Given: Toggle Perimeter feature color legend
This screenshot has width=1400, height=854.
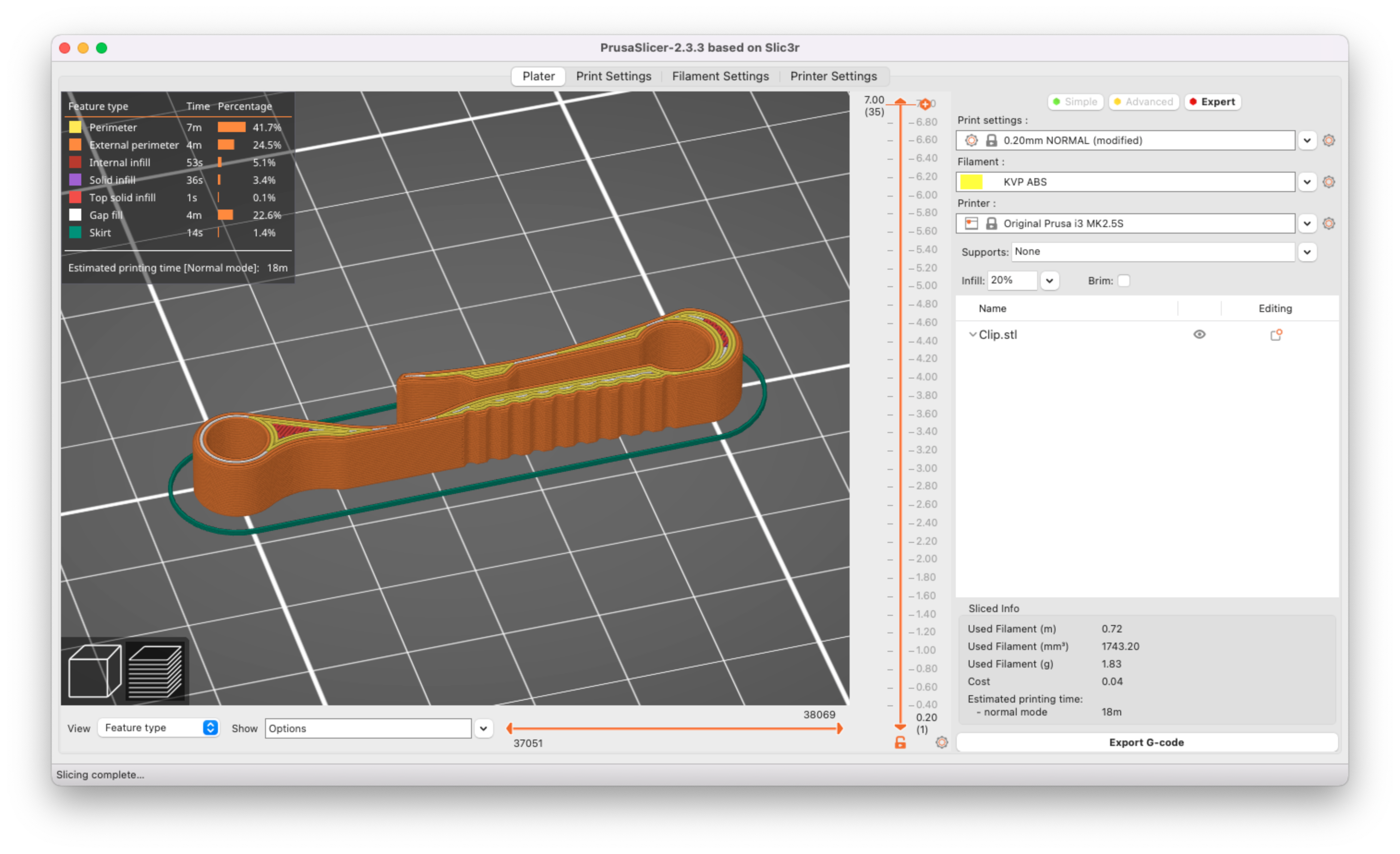Looking at the screenshot, I should point(75,127).
